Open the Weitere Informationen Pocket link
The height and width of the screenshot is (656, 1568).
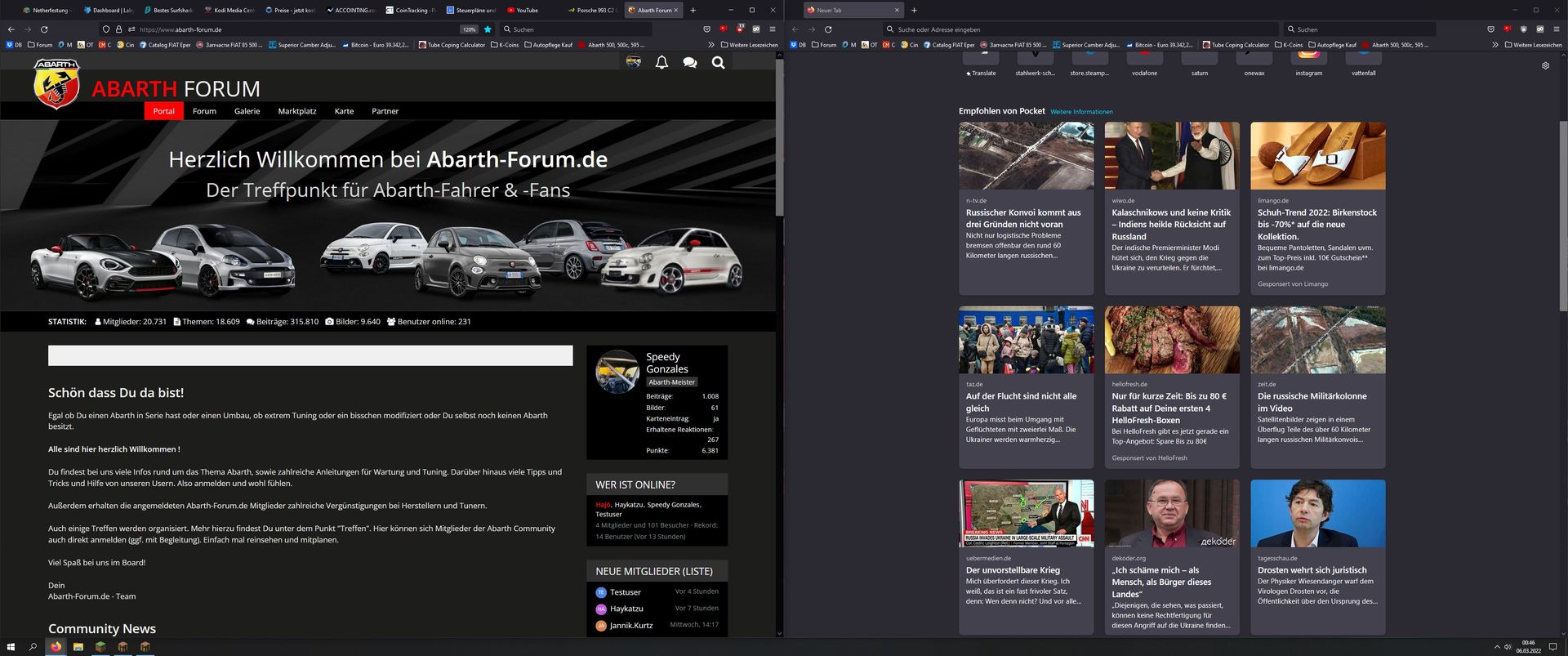[1081, 112]
